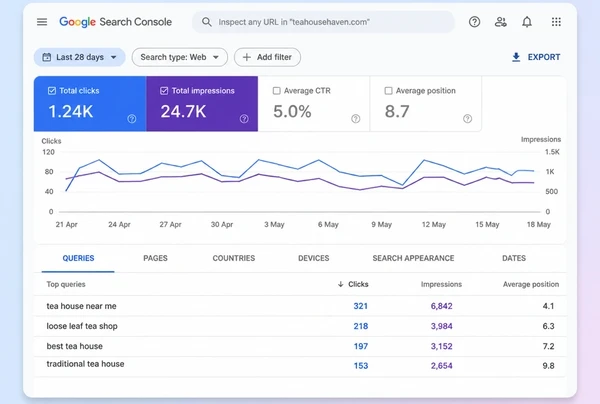The height and width of the screenshot is (404, 600).
Task: Select the Average CTR 5.0% value
Action: (x=292, y=112)
